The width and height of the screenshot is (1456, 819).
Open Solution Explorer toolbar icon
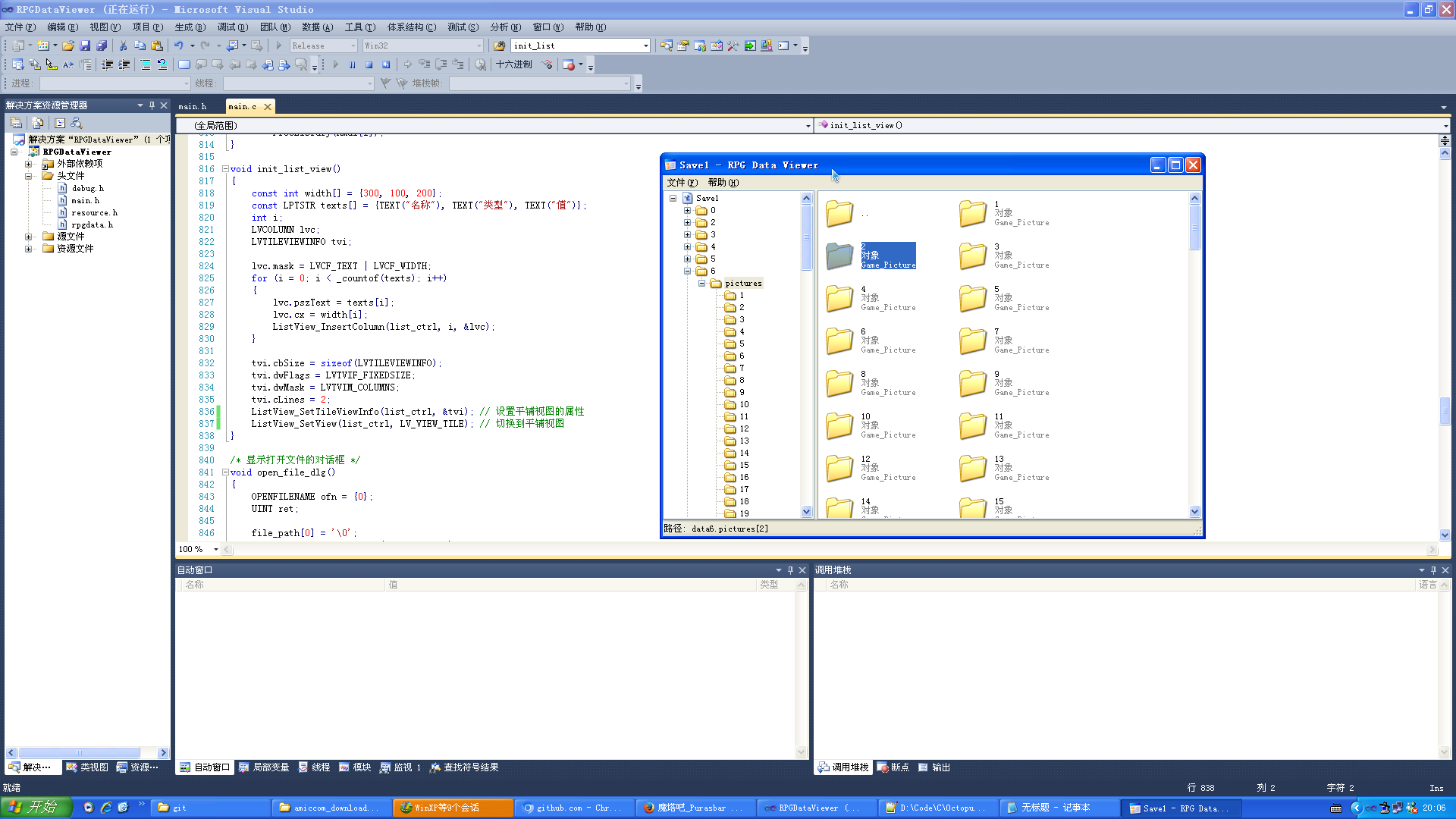(x=666, y=45)
